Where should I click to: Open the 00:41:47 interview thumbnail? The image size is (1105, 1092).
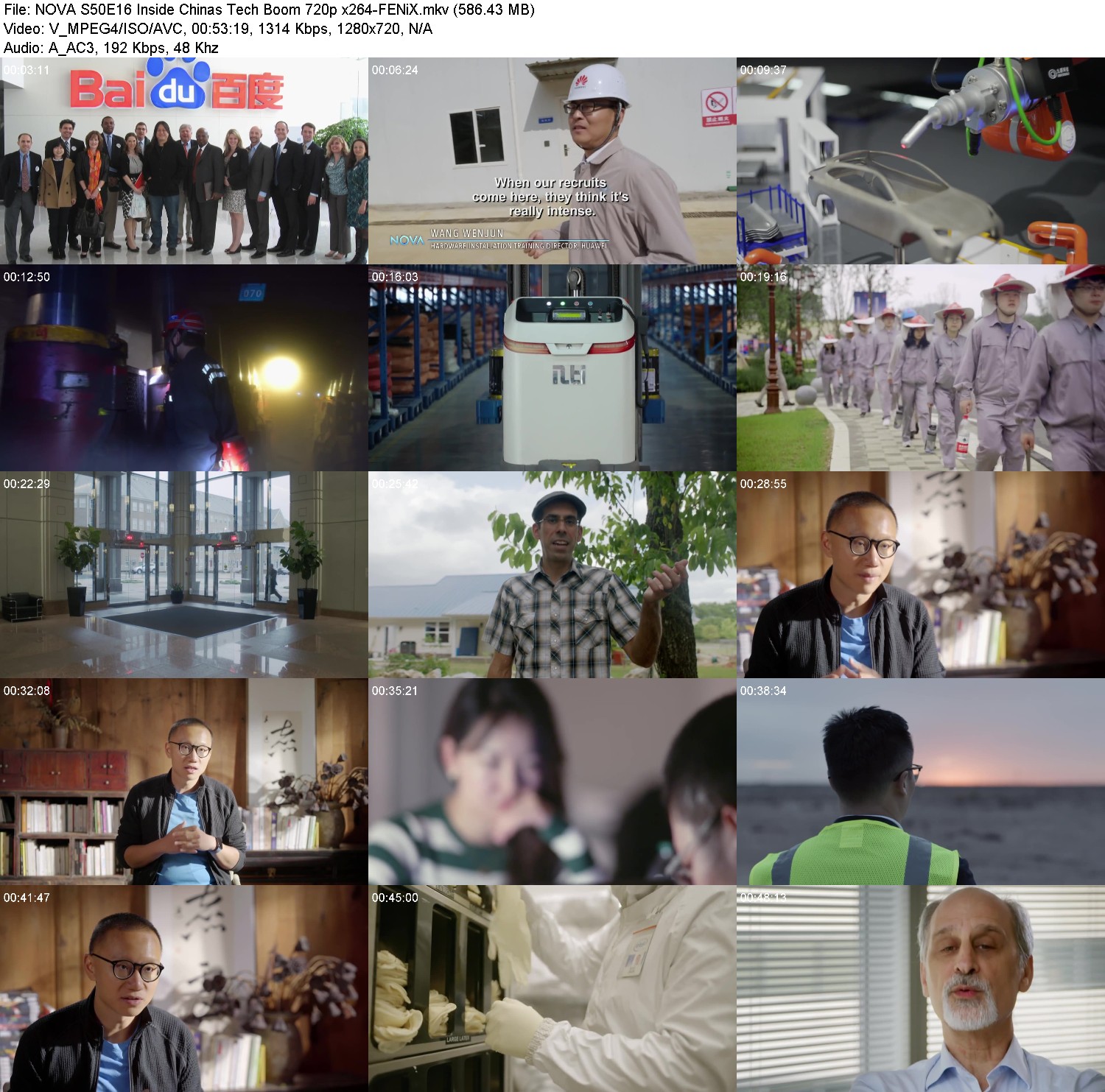[x=184, y=989]
